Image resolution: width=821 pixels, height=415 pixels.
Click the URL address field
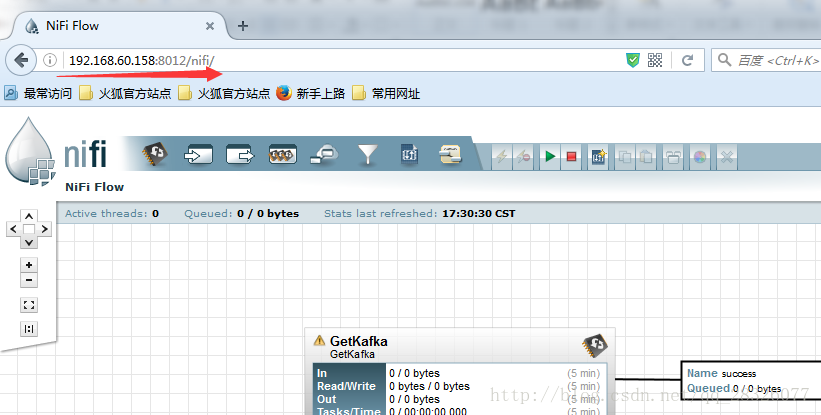pos(343,60)
